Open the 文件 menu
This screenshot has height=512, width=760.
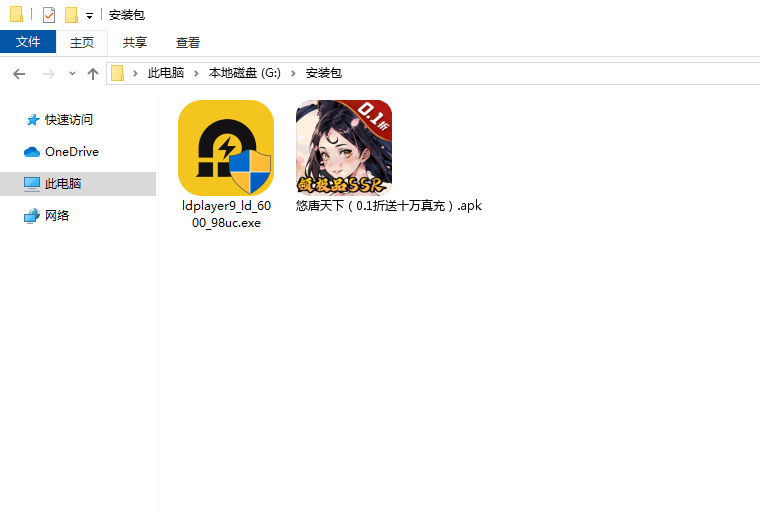[28, 42]
